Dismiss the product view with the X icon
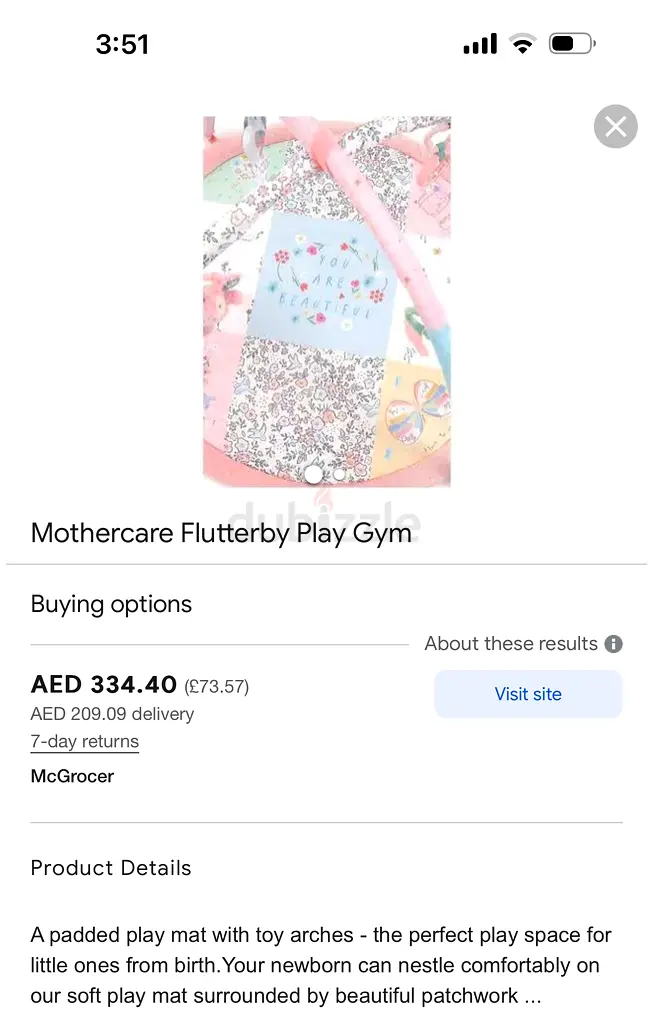 point(615,126)
